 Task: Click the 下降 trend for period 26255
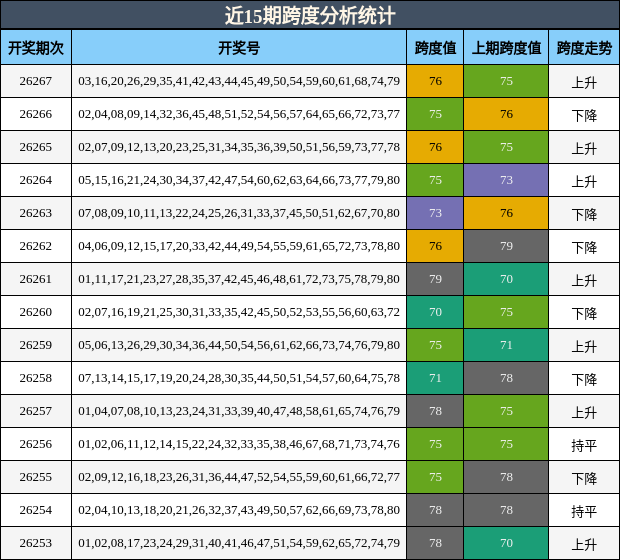pos(584,479)
